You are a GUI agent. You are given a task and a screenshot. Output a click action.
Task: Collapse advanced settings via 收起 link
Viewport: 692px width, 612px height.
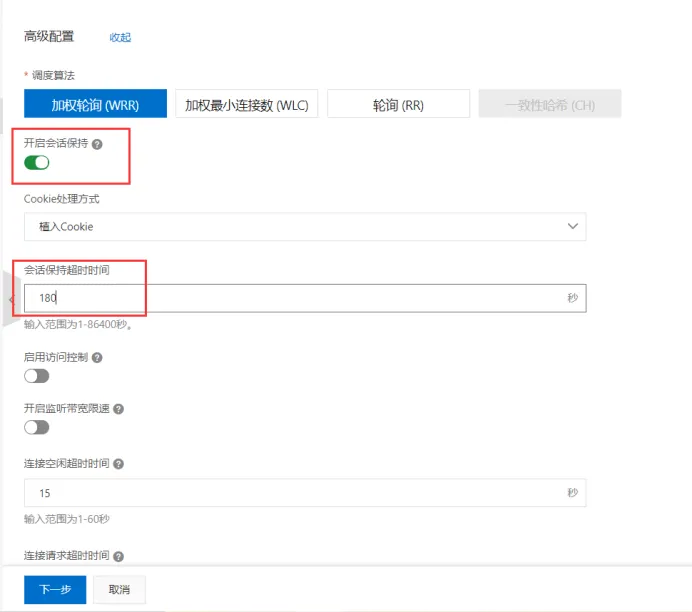[x=120, y=38]
